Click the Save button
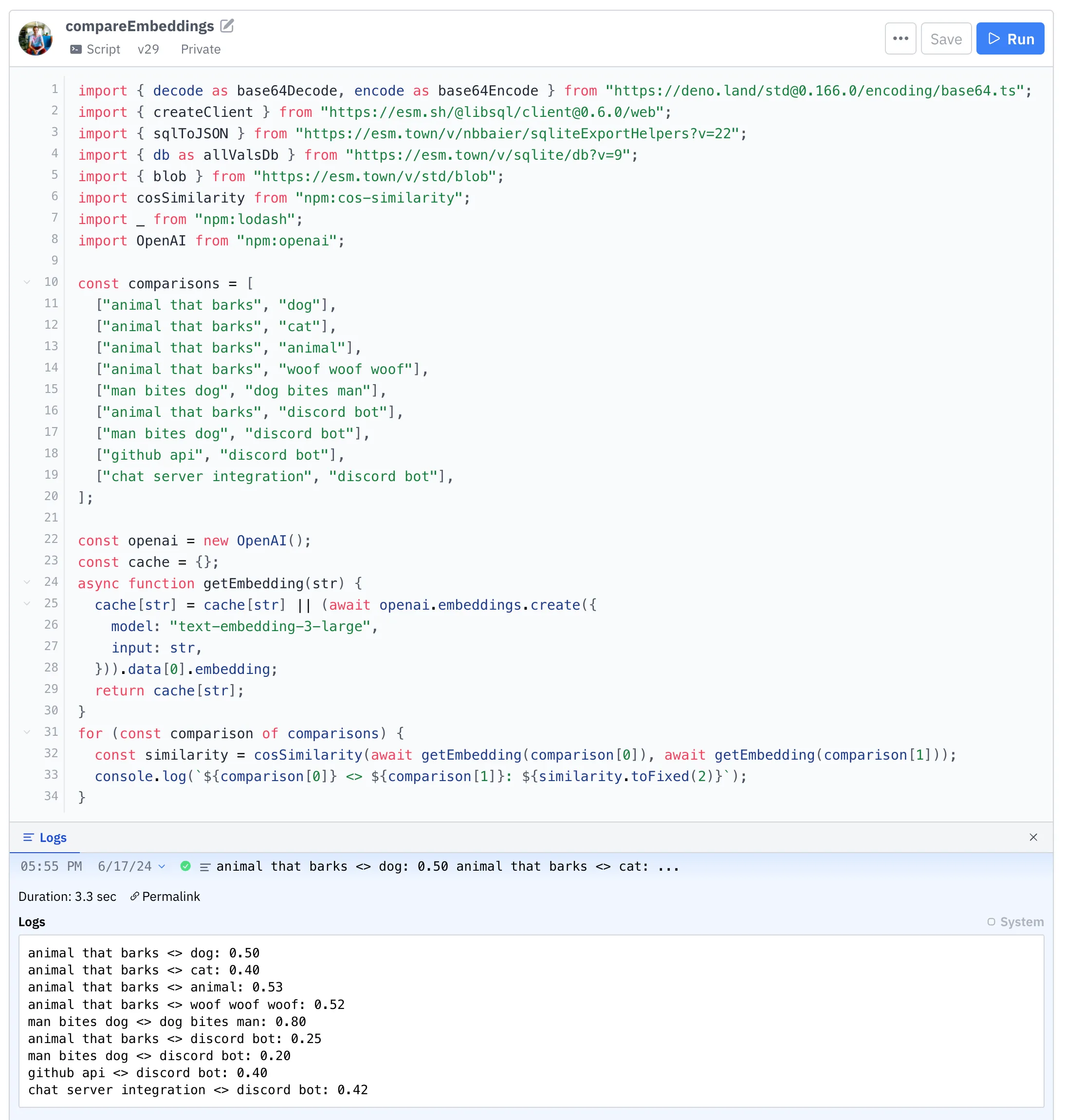The width and height of the screenshot is (1066, 1120). 946,38
